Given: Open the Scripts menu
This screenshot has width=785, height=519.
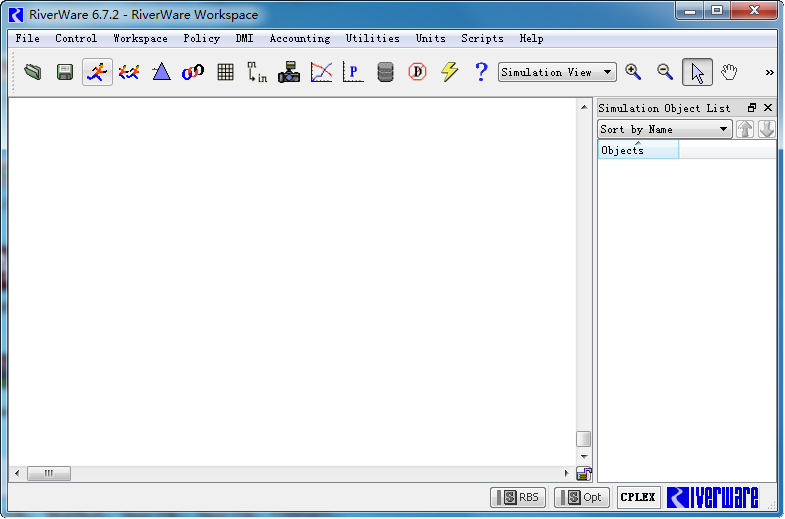Looking at the screenshot, I should click(x=482, y=39).
